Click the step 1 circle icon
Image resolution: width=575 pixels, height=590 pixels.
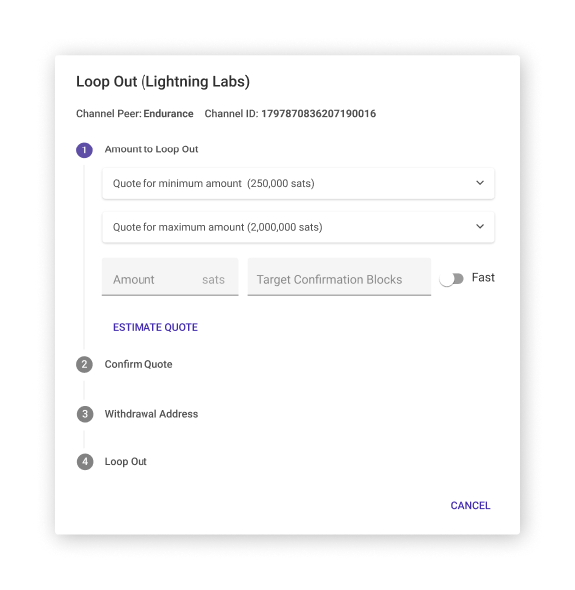pos(84,150)
